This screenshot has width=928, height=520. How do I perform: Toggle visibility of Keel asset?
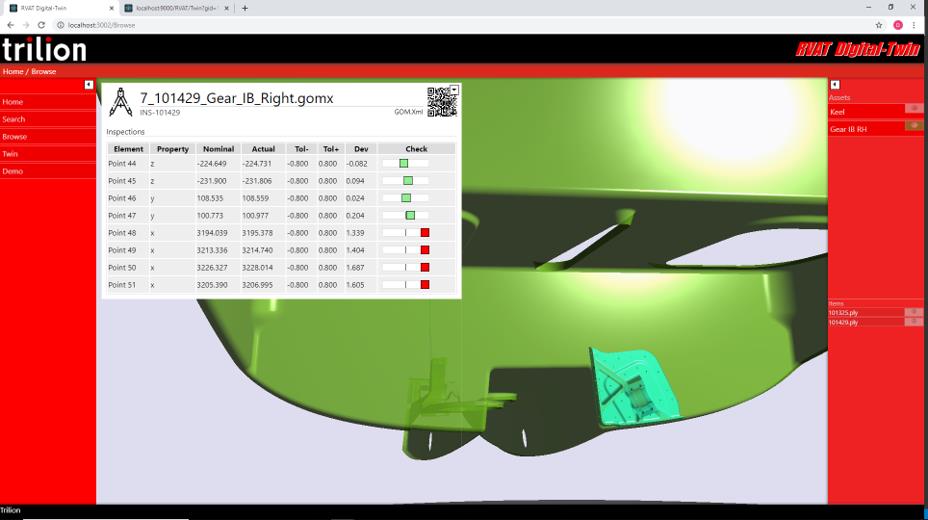(914, 109)
